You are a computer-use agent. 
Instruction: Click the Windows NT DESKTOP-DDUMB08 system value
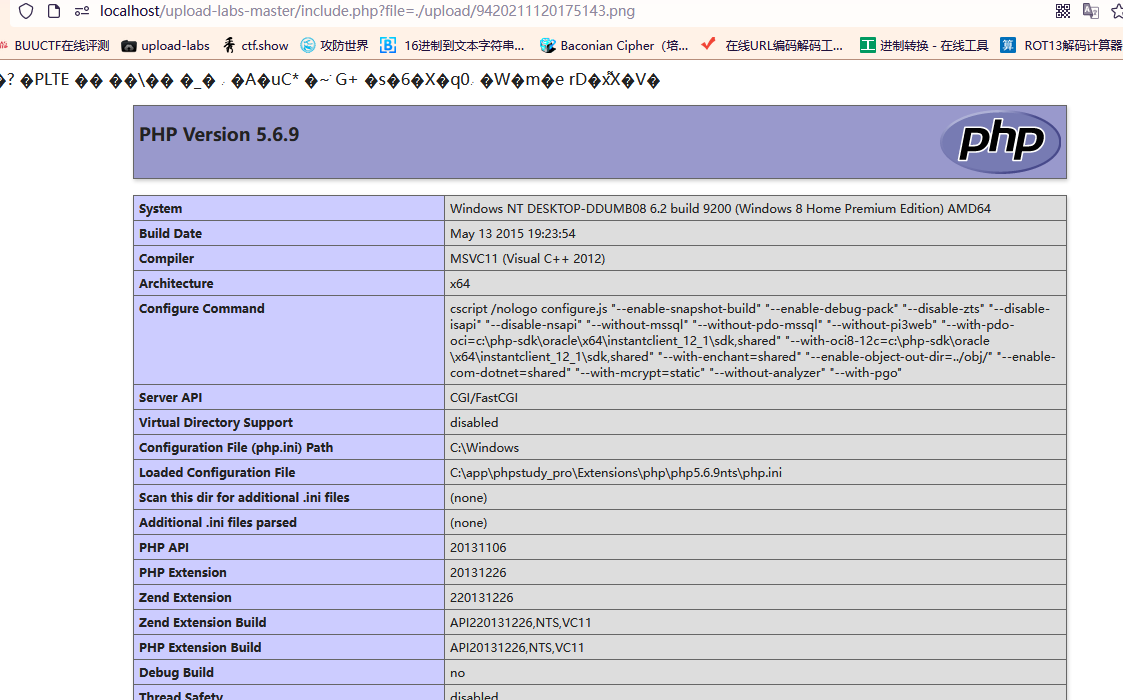[720, 208]
